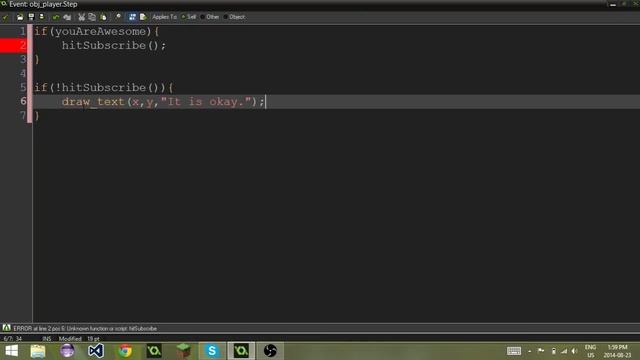
Task: Run the syntax check page icon
Action: 143,17
